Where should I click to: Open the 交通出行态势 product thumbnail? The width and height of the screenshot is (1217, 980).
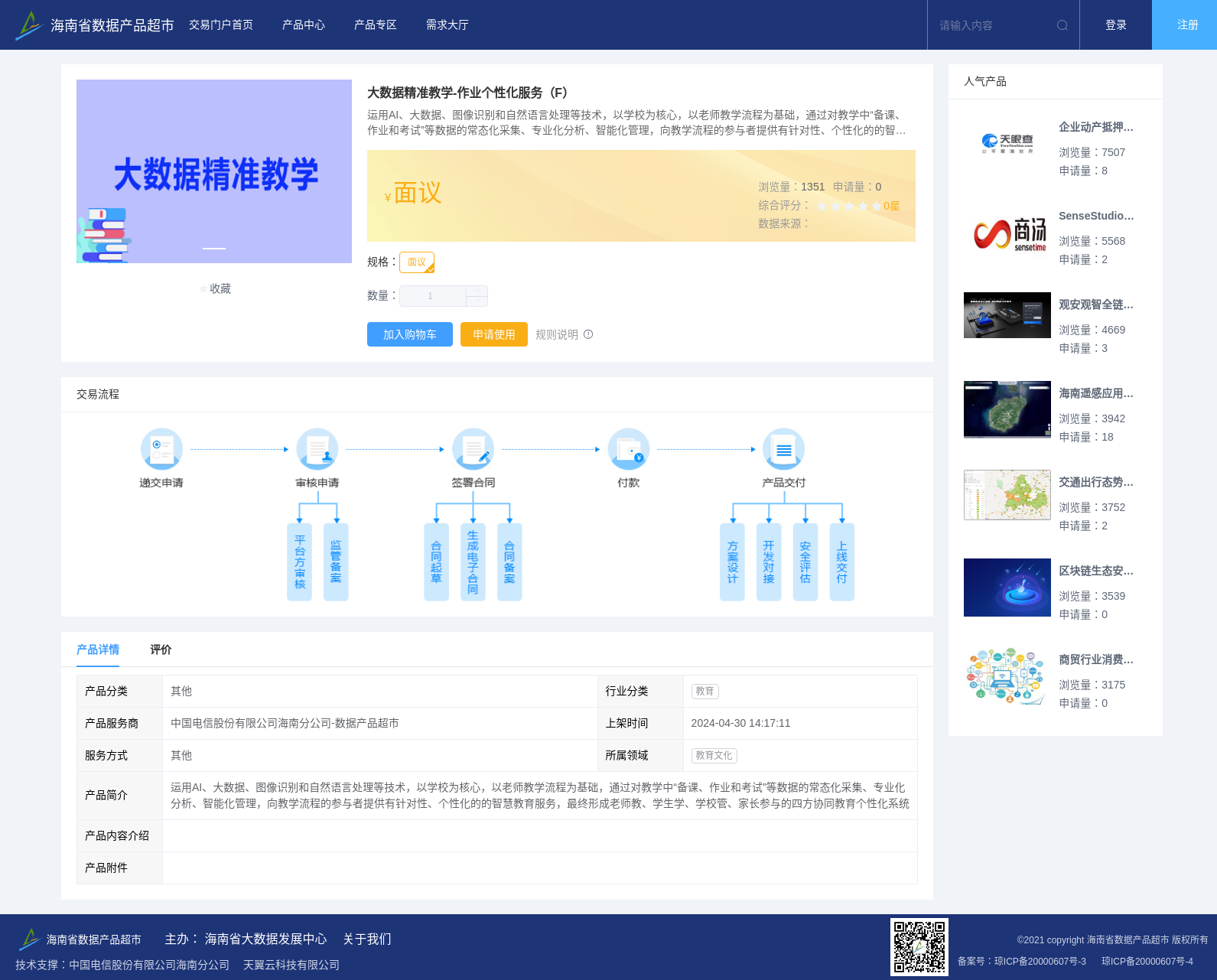click(1007, 495)
